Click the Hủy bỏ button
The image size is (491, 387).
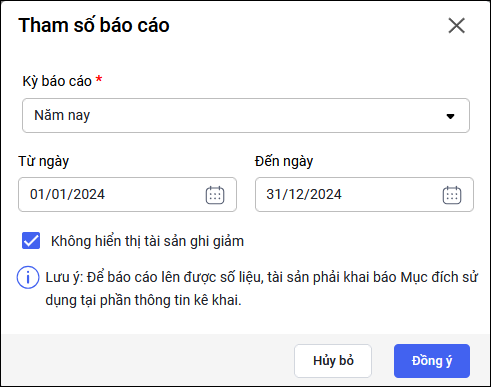[333, 361]
